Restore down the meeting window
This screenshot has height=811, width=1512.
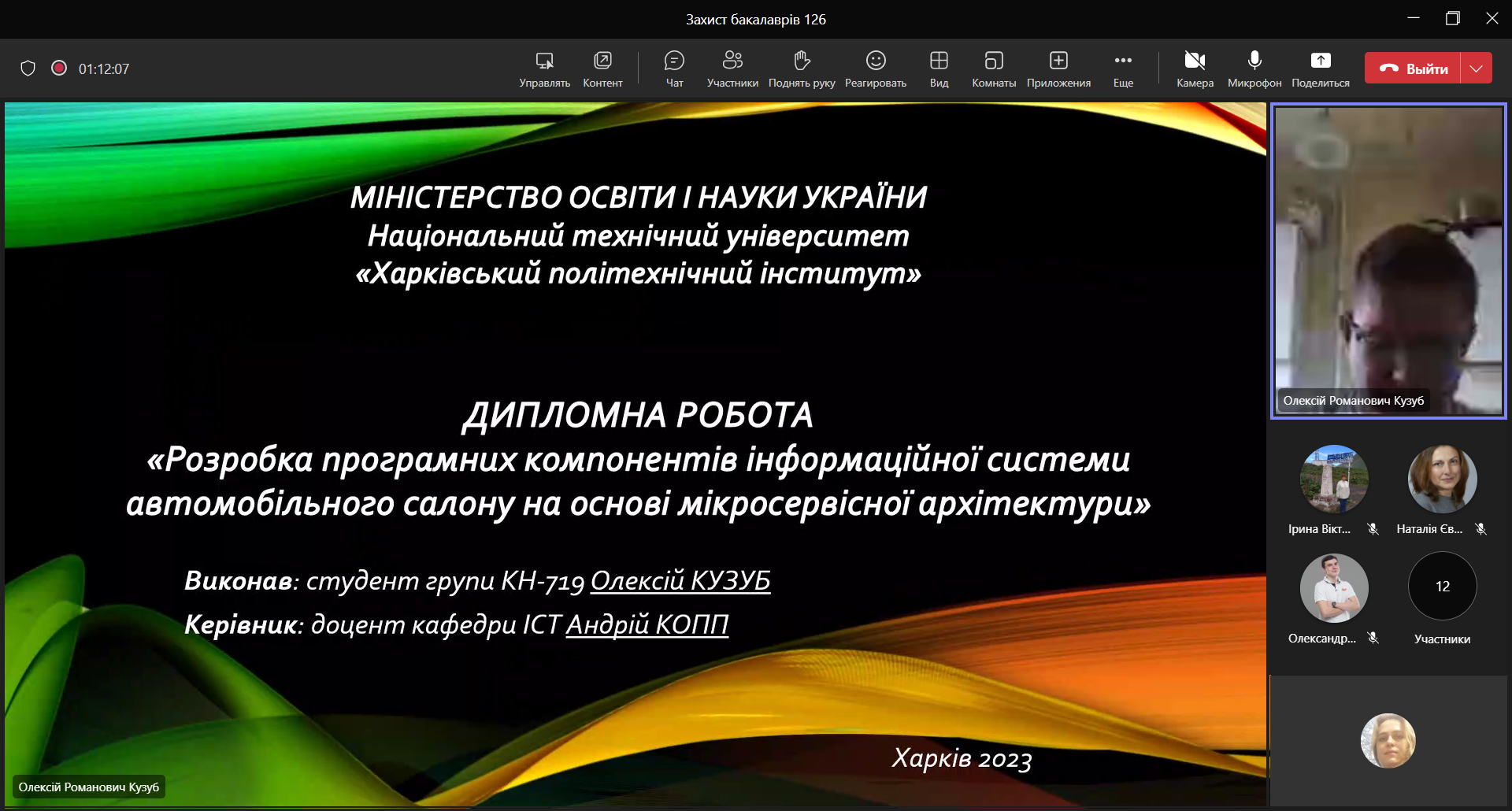[1453, 18]
